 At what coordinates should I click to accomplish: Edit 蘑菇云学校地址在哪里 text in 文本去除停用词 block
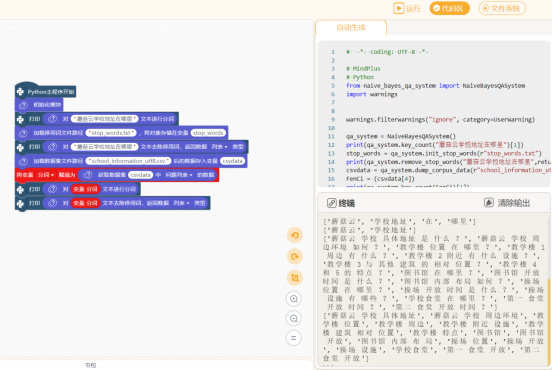(x=105, y=147)
